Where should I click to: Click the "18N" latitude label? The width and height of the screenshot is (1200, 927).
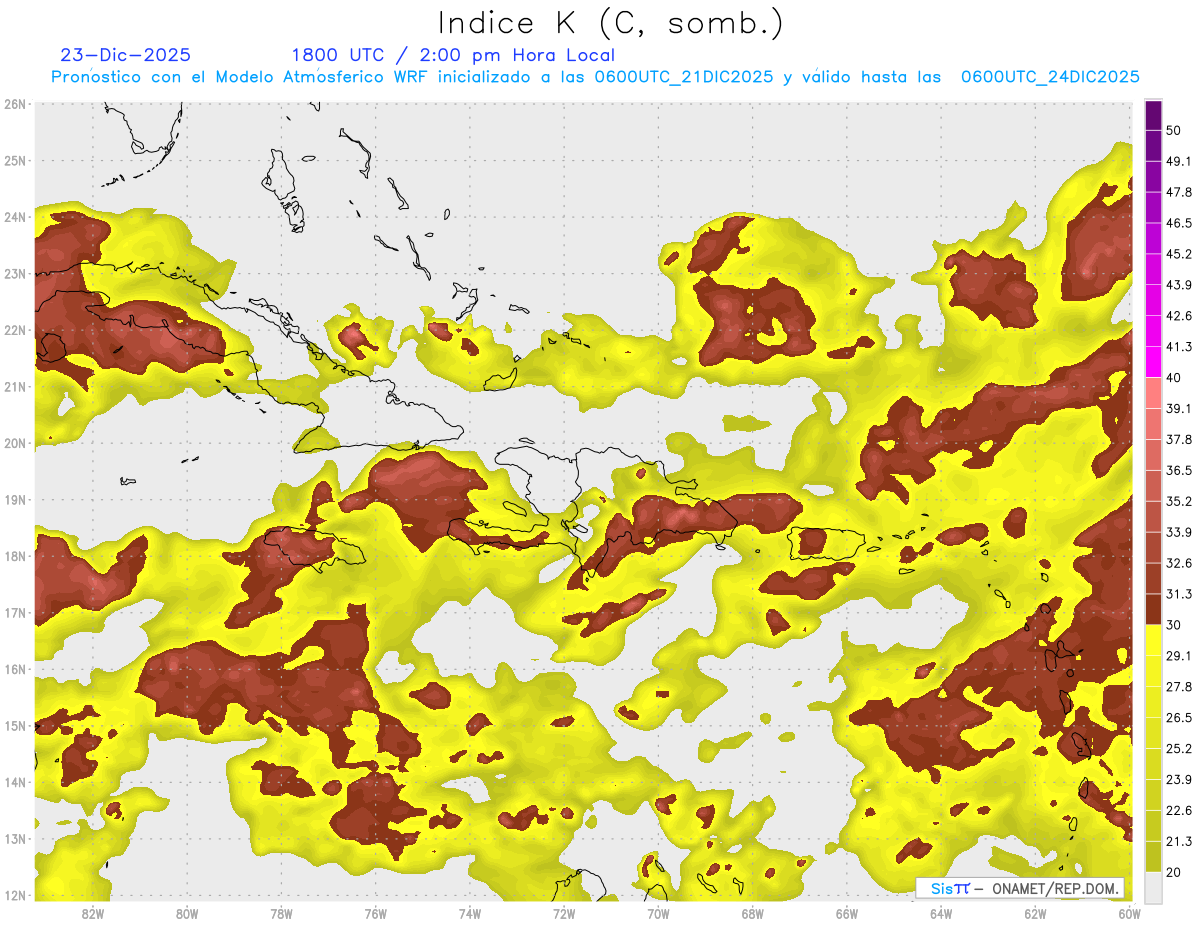[15, 556]
